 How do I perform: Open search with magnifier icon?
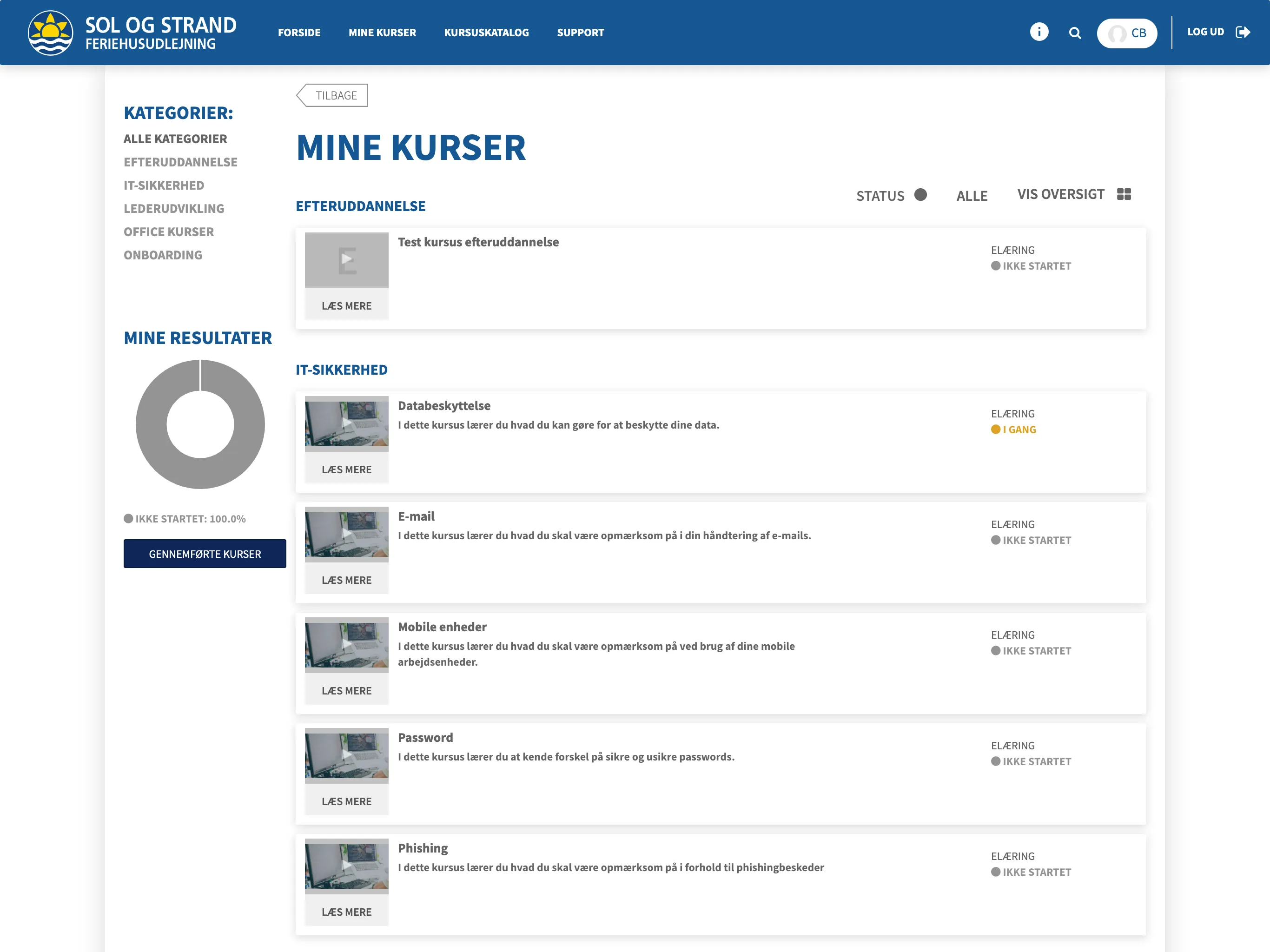(1075, 33)
